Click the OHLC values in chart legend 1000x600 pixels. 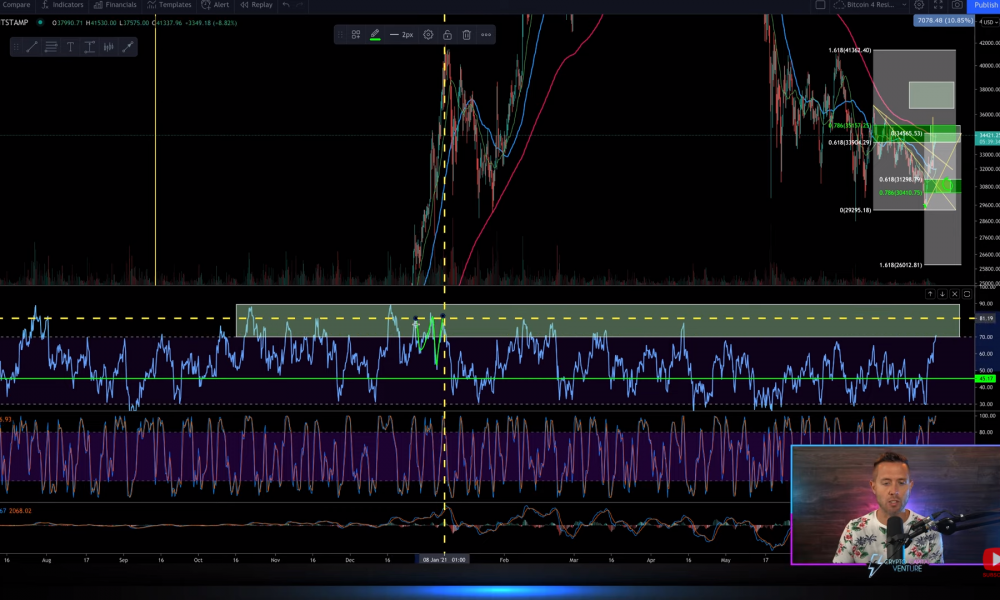tap(145, 23)
